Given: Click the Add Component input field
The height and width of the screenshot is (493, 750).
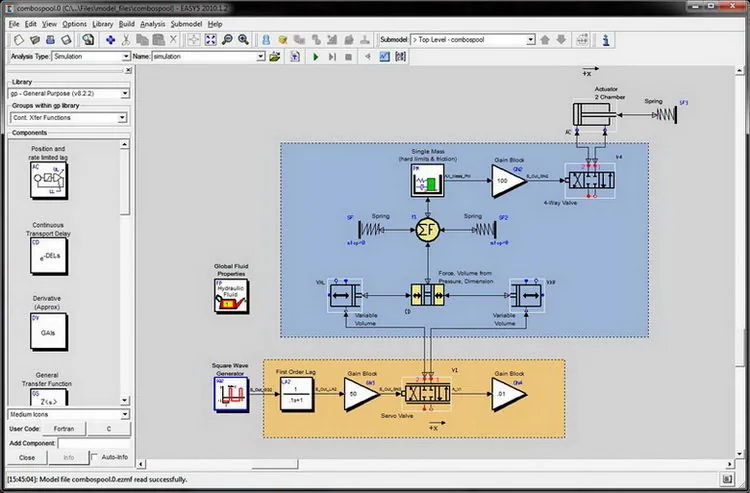Looking at the screenshot, I should [x=94, y=443].
